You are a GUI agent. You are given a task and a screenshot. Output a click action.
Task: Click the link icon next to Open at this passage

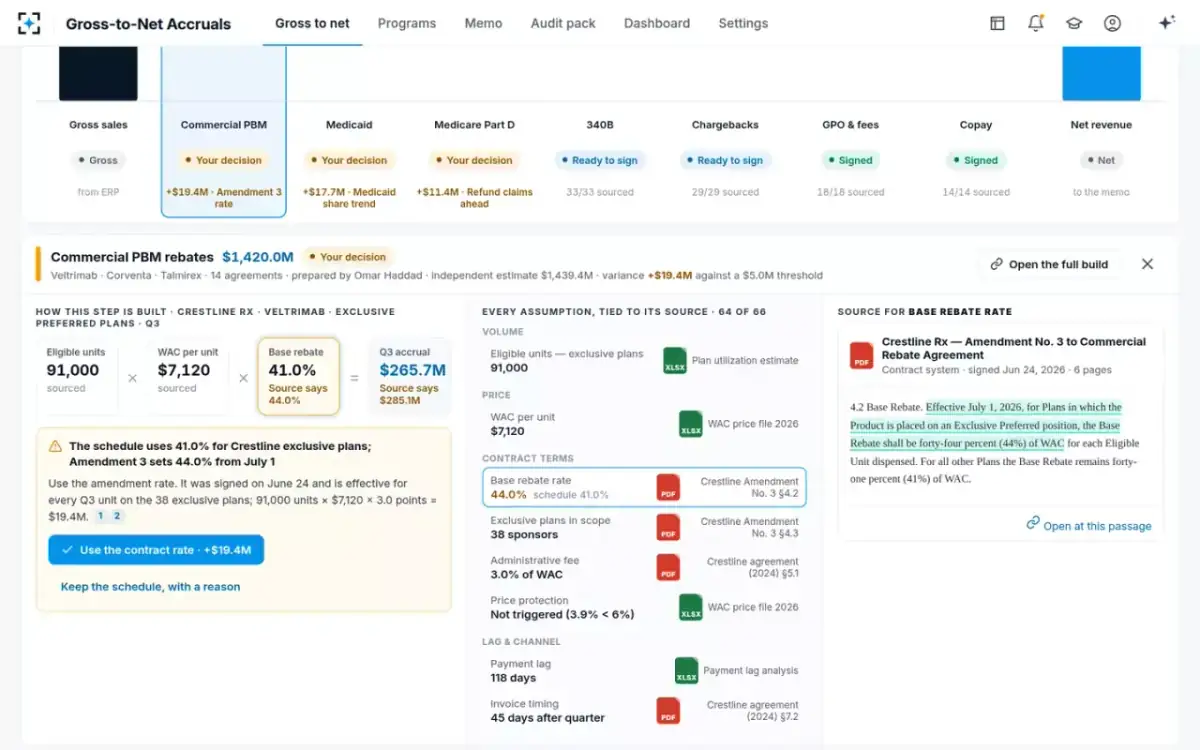1033,524
